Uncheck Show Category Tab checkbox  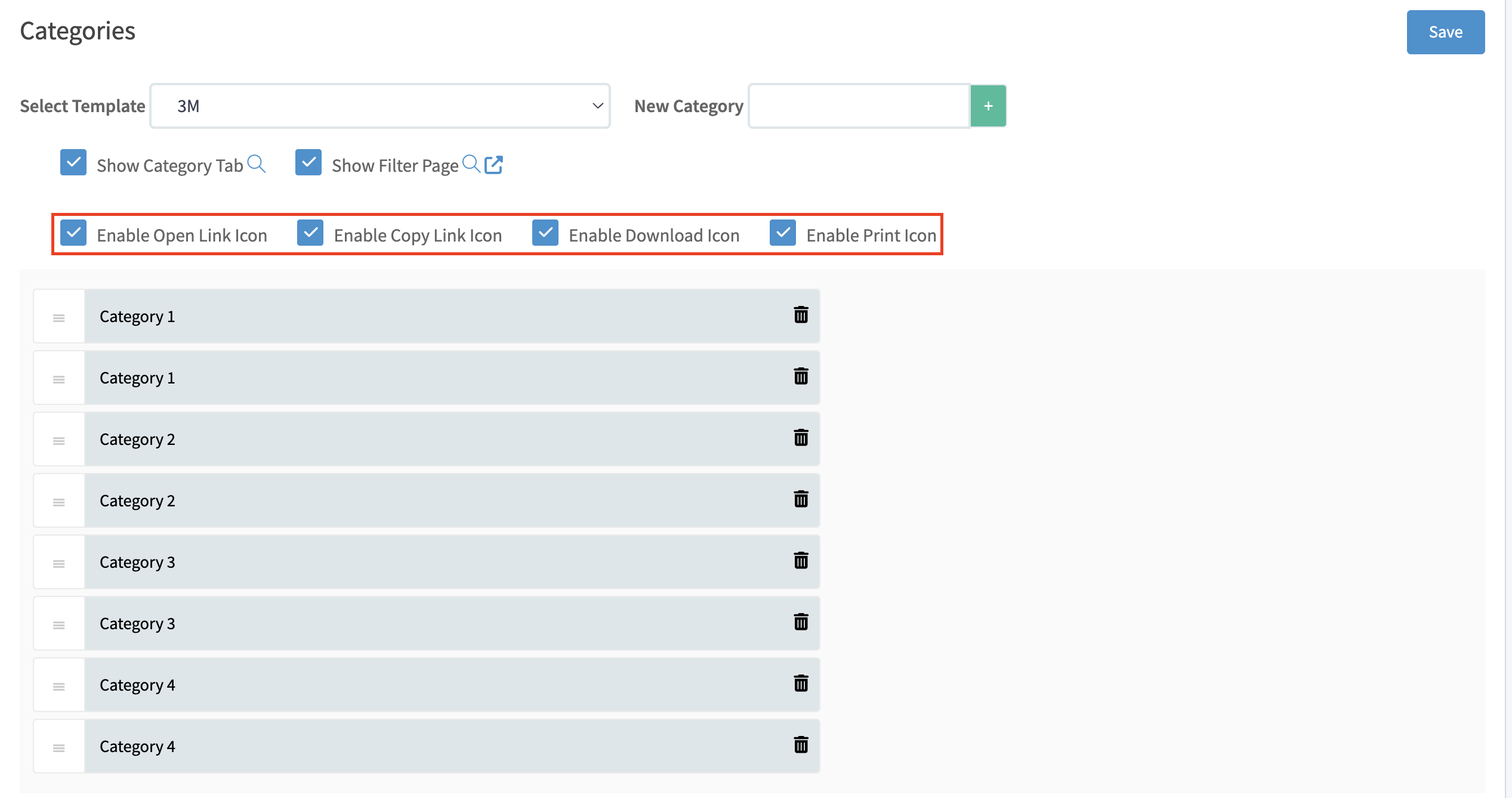tap(73, 162)
